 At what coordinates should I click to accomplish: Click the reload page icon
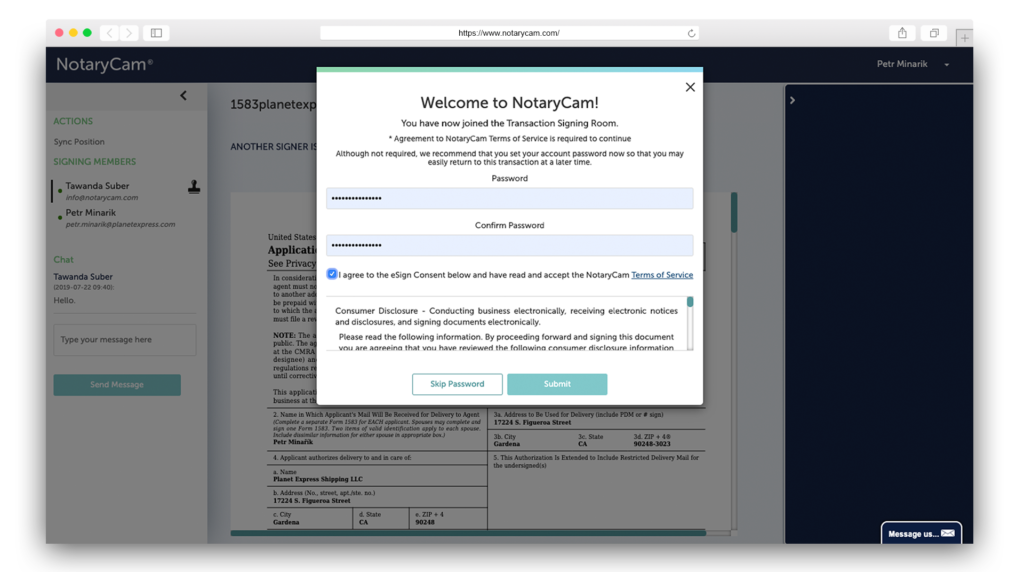tap(691, 33)
